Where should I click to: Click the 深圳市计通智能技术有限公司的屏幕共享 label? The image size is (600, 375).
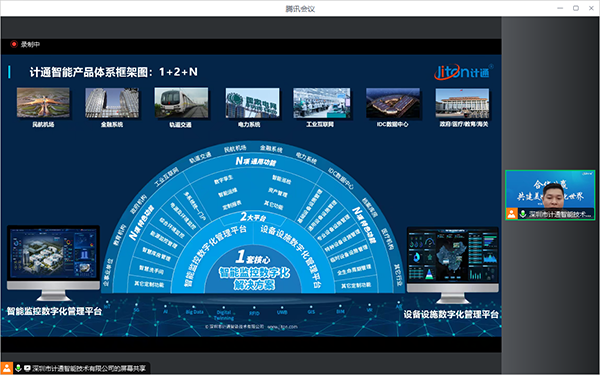(x=89, y=368)
